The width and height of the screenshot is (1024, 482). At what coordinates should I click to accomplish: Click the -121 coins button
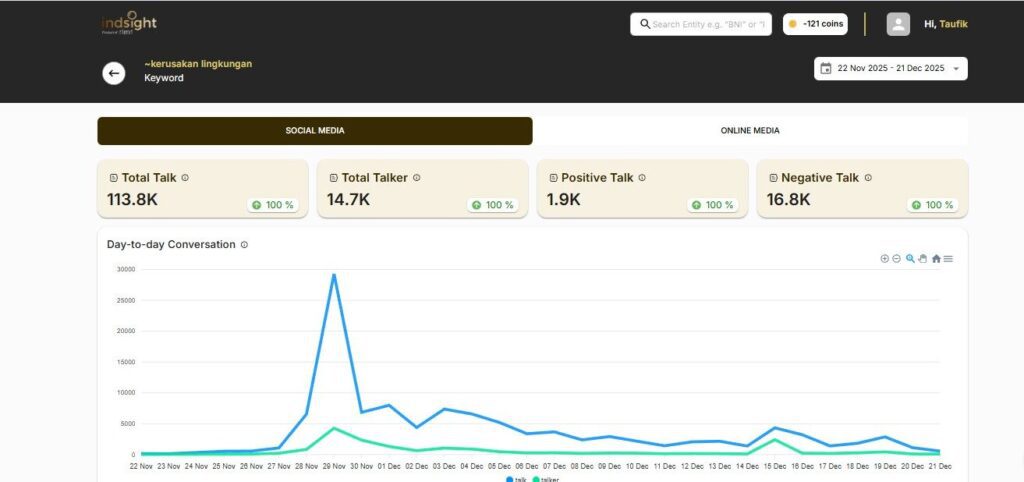(816, 24)
